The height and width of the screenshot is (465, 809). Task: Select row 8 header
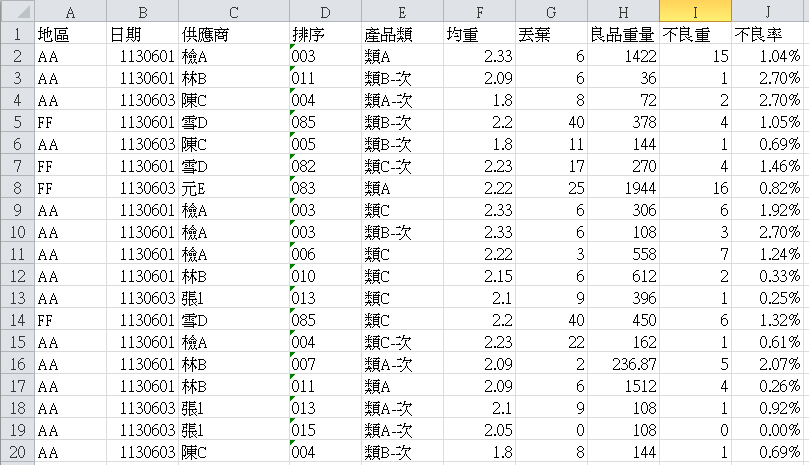pyautogui.click(x=18, y=188)
